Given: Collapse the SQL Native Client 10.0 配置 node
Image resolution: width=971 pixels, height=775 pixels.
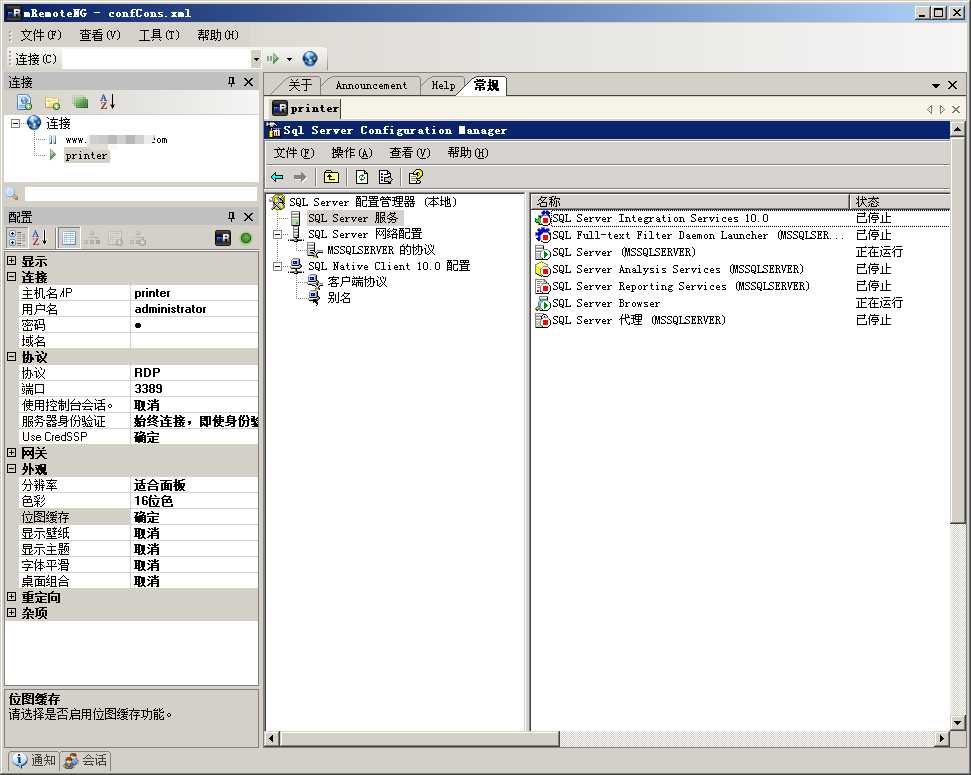Looking at the screenshot, I should pos(278,266).
